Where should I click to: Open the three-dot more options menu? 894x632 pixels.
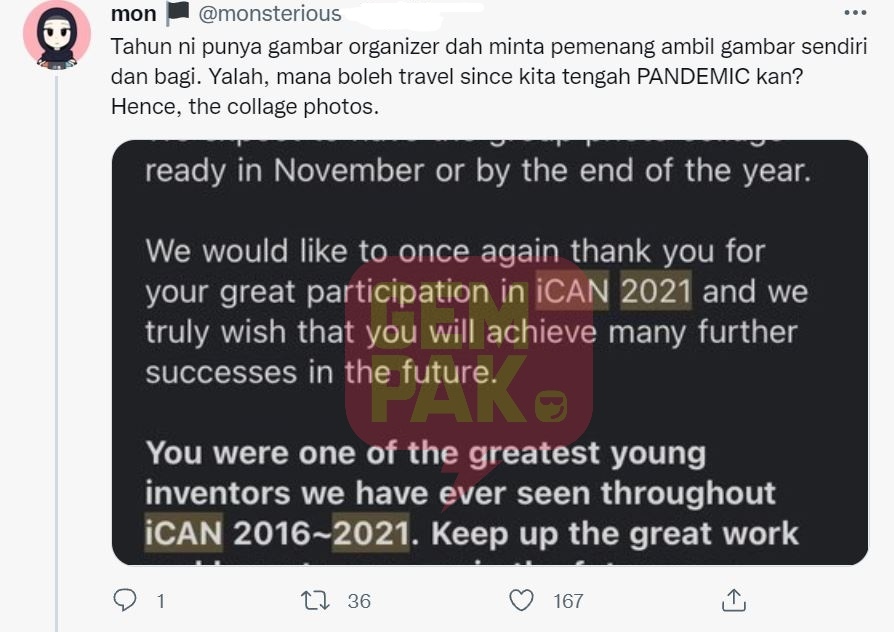click(855, 13)
